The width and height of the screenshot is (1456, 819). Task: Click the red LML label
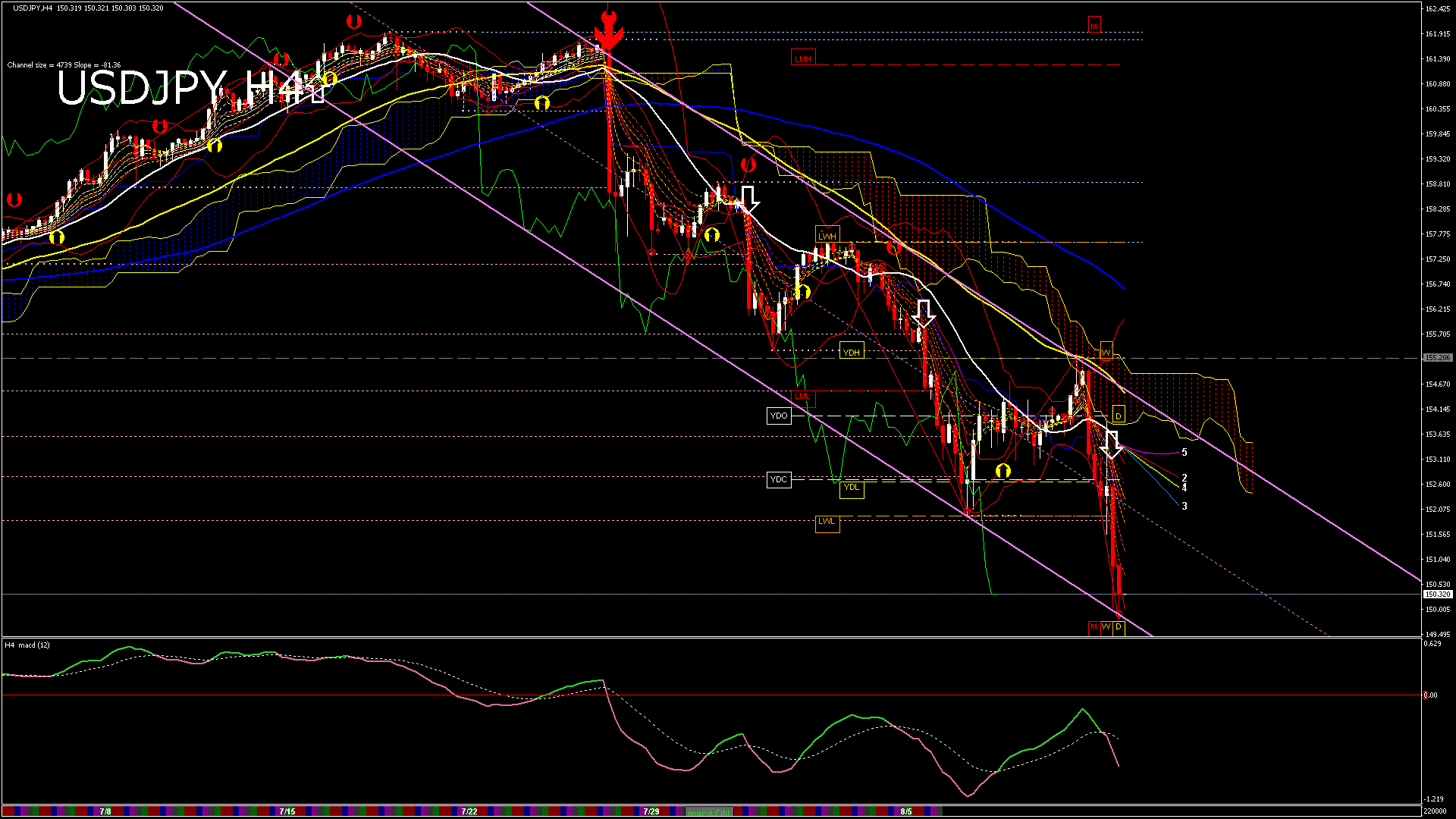[x=802, y=396]
